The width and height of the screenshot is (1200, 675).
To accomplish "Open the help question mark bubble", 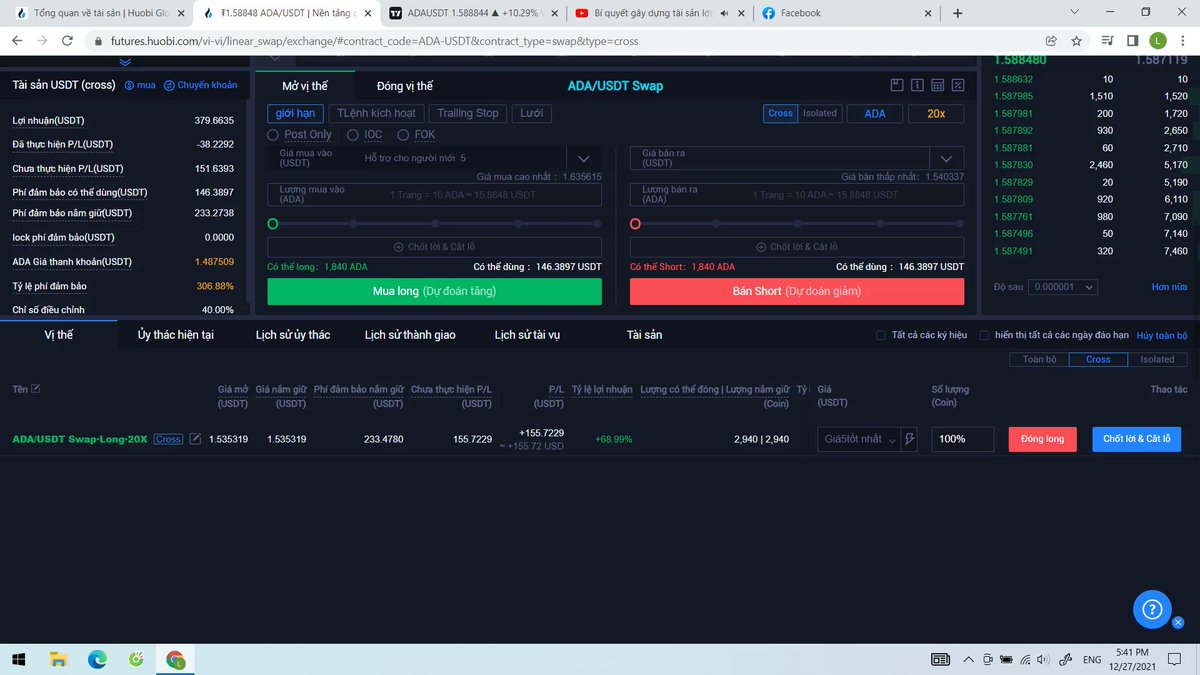I will (1151, 608).
